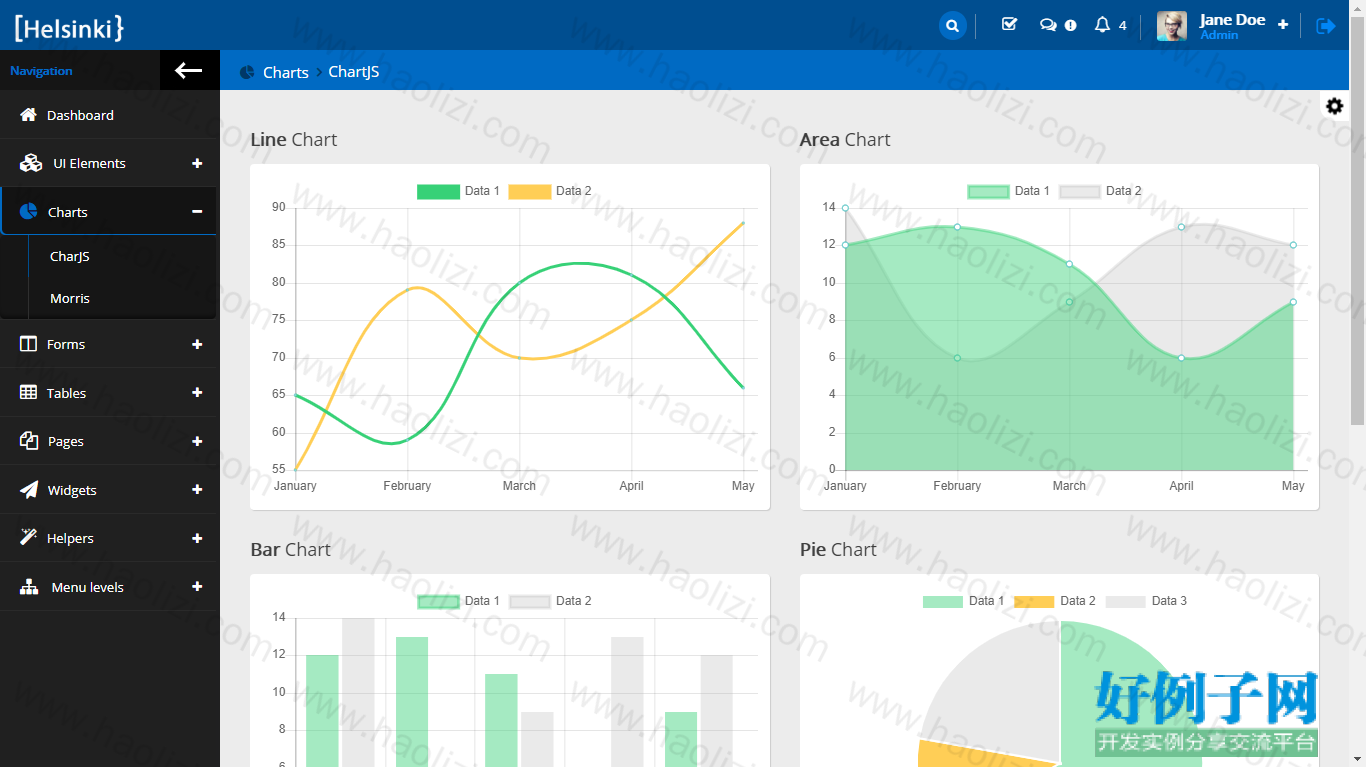Expand the UI Elements menu

coord(197,163)
